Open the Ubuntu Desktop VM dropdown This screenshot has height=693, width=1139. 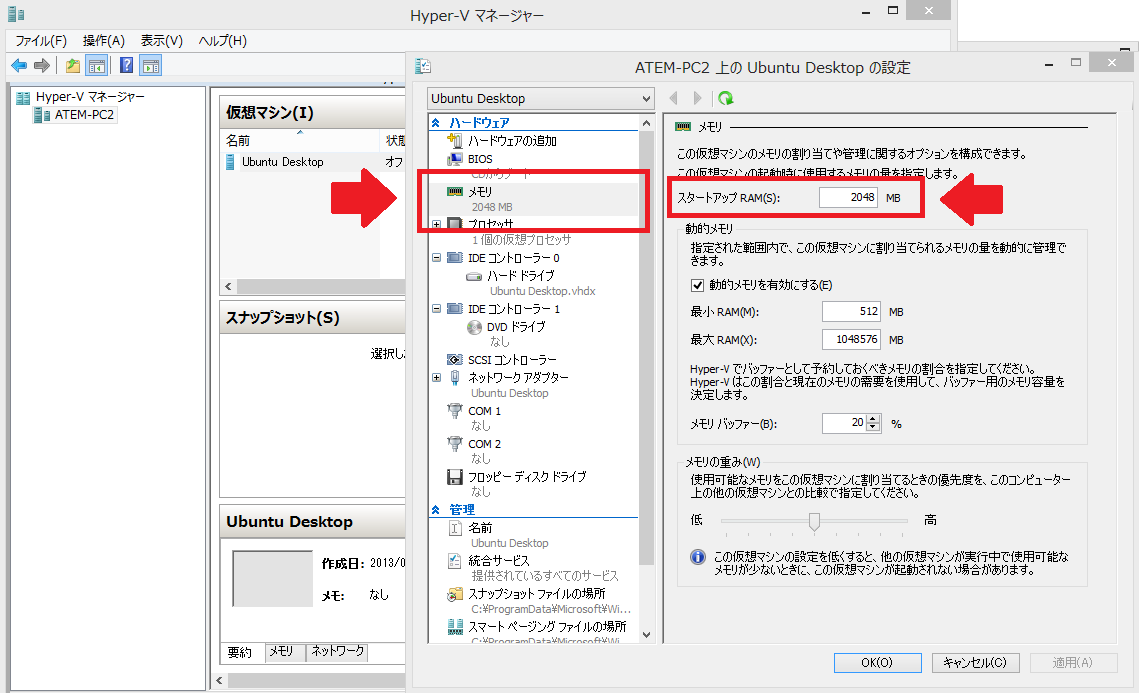[540, 98]
